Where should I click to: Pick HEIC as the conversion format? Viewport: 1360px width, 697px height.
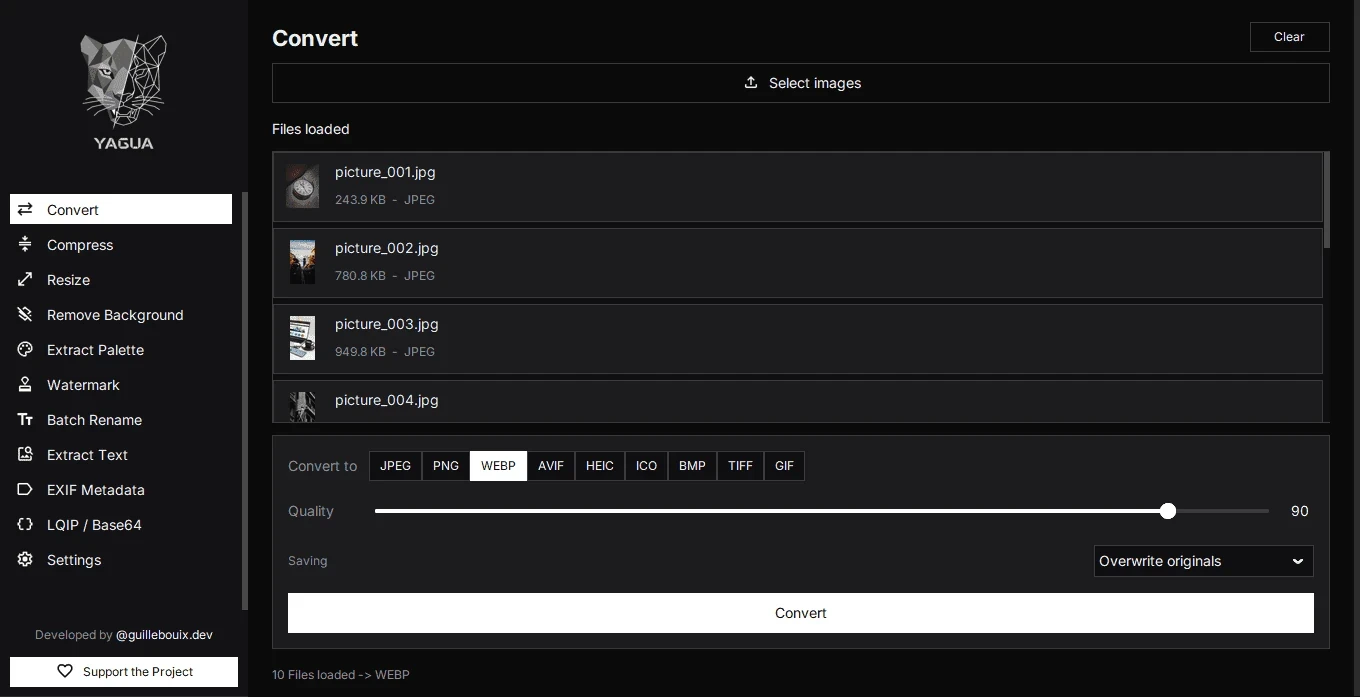600,466
